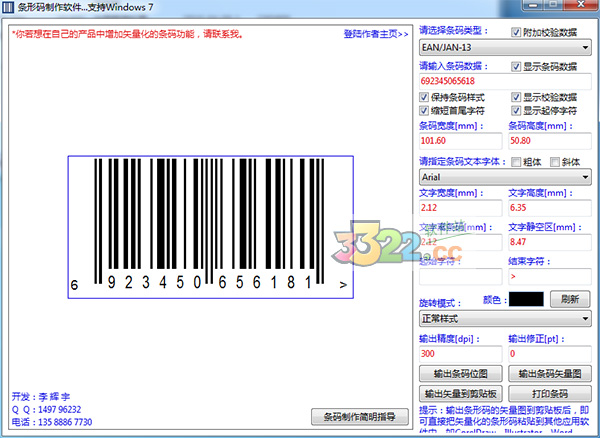This screenshot has width=600, height=438.
Task: Click the 电话 : 135 8886 7730 text
Action: [52, 422]
